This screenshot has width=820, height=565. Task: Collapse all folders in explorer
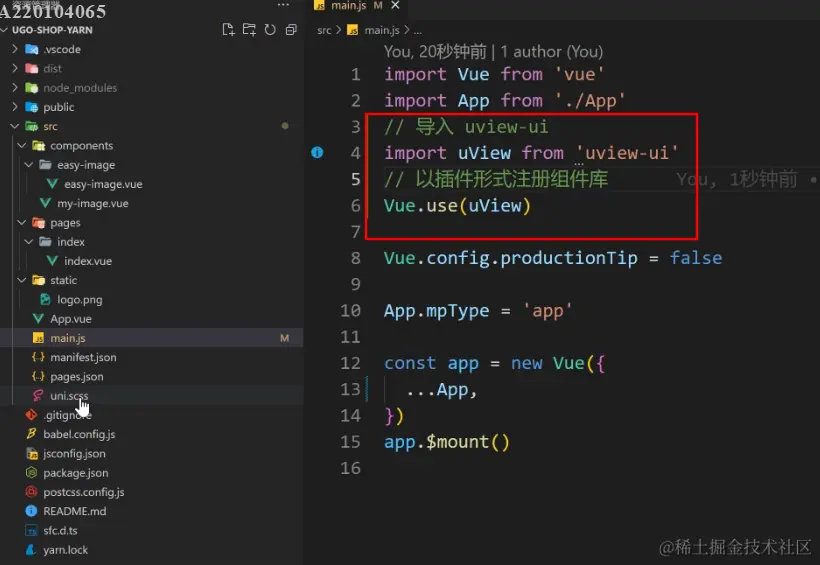point(291,30)
